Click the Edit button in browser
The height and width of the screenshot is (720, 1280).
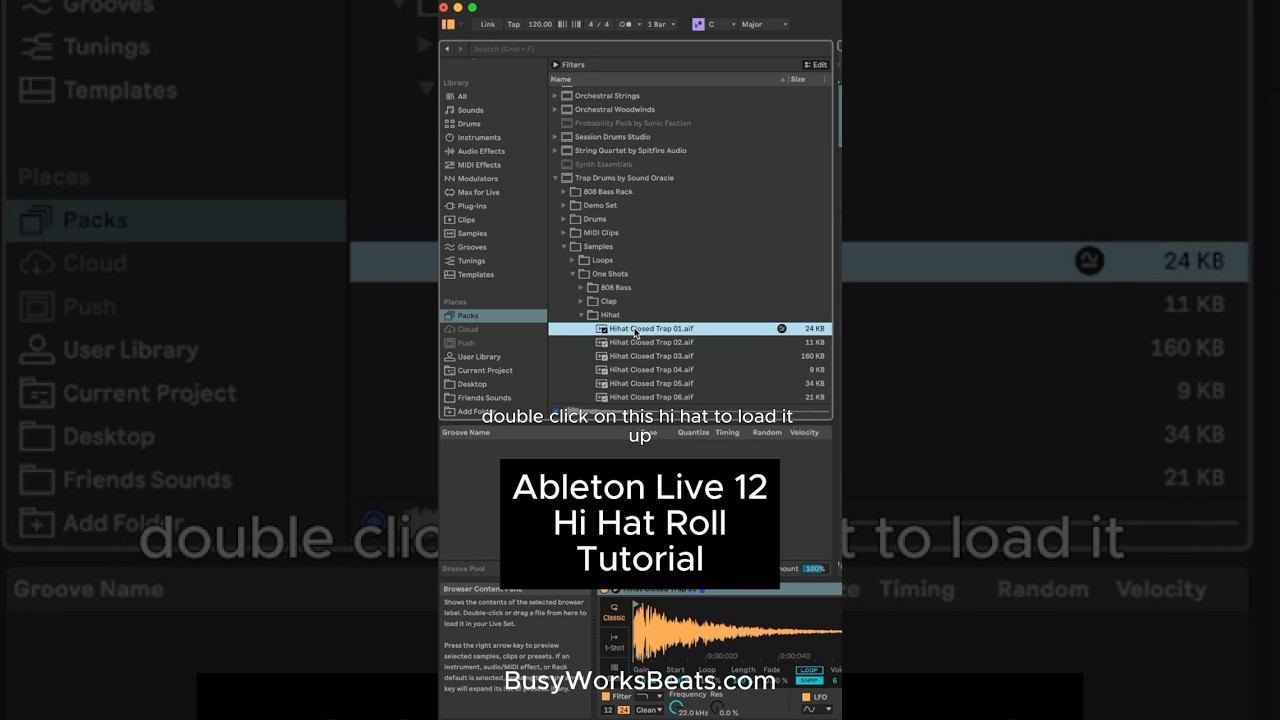(816, 65)
